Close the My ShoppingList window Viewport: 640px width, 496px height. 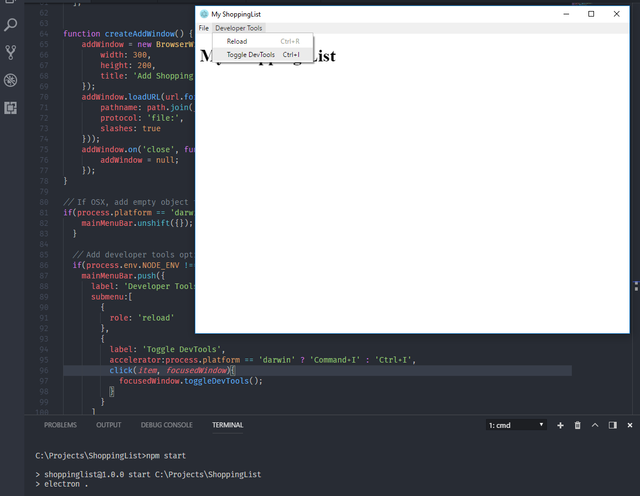coord(616,14)
